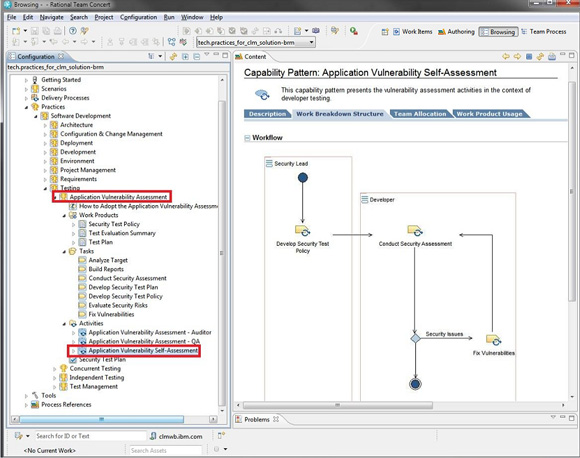Select the Application Vulnerability Assessment practice
580x458 pixels.
pyautogui.click(x=118, y=197)
